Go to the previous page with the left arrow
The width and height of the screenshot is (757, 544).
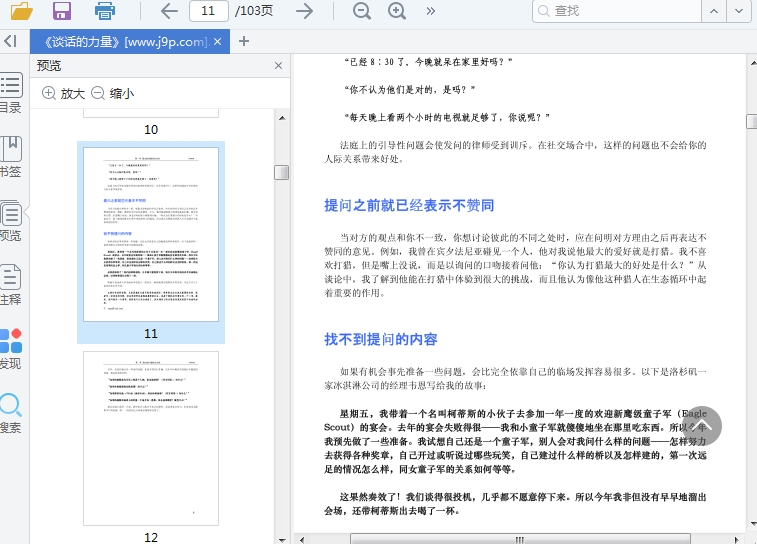tap(169, 11)
